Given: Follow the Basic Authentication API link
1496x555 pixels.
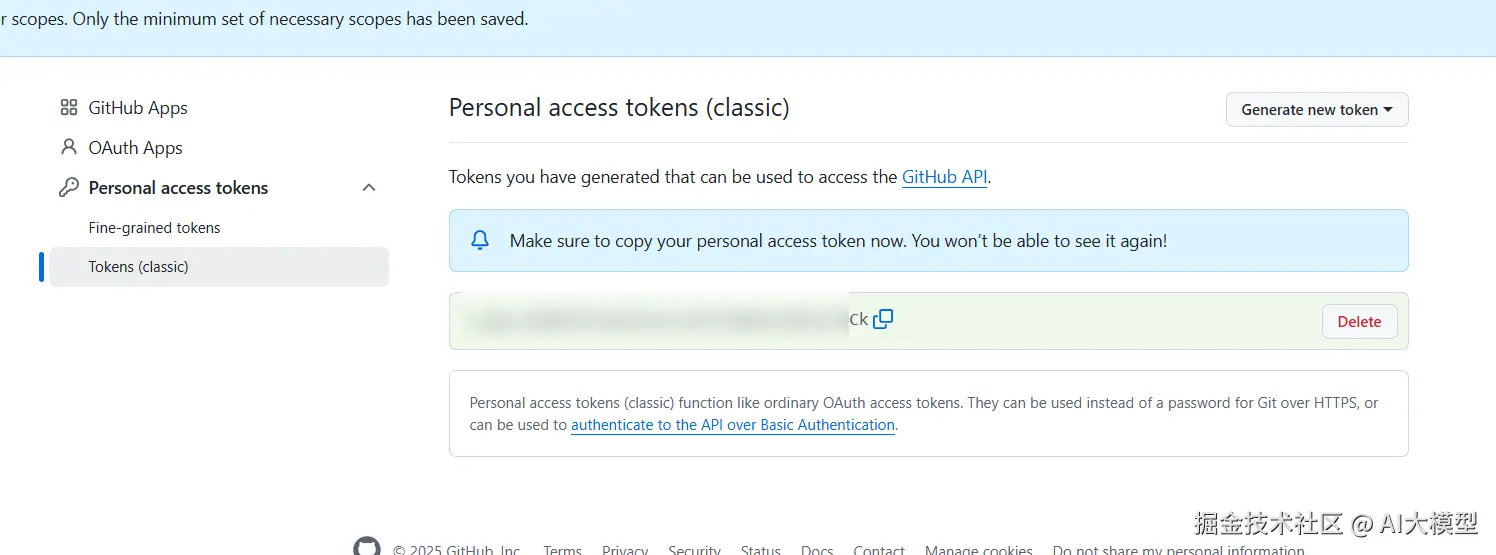Looking at the screenshot, I should (x=732, y=425).
